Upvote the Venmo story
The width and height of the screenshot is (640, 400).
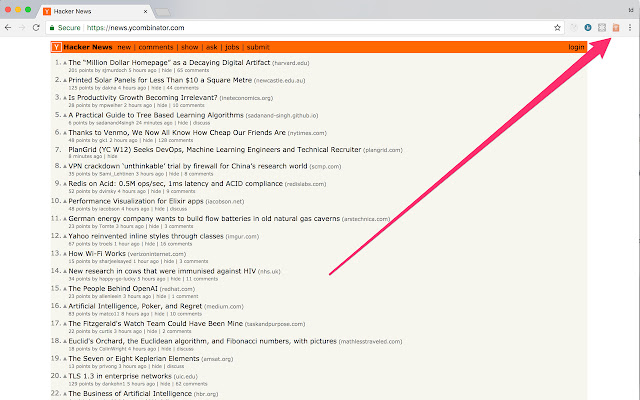click(x=64, y=133)
